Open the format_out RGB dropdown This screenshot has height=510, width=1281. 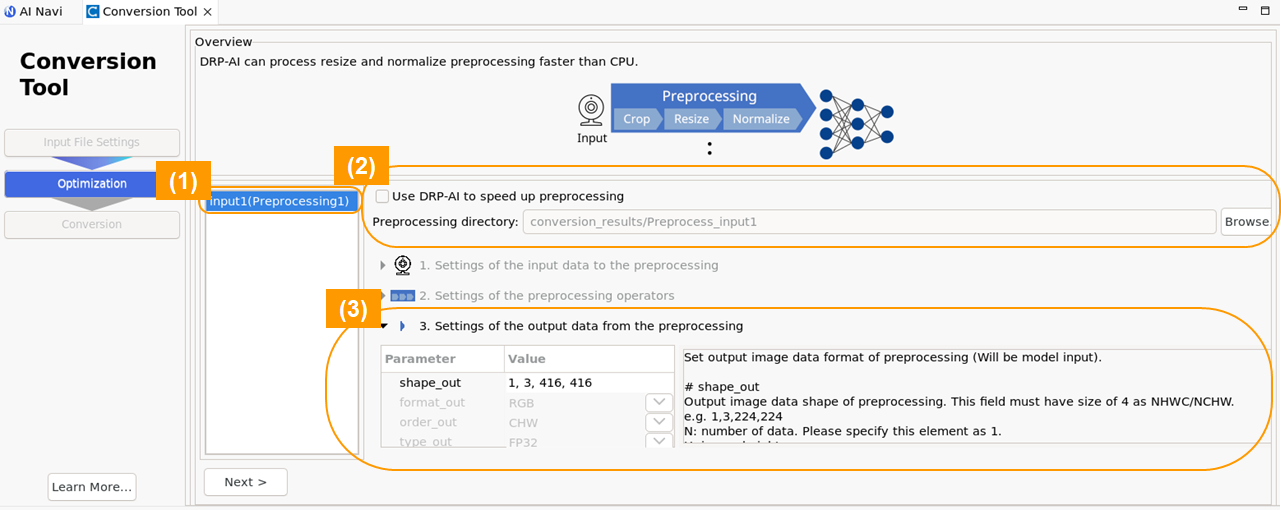(659, 402)
